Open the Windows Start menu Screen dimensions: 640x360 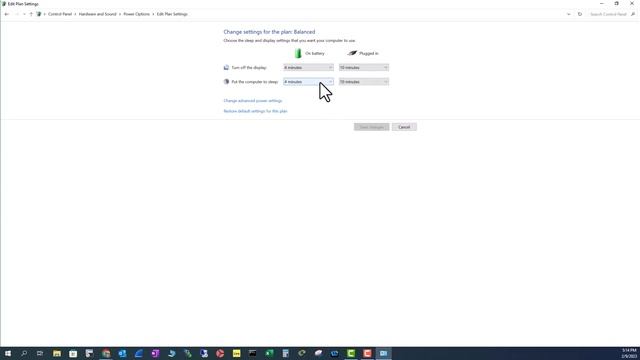pos(8,353)
